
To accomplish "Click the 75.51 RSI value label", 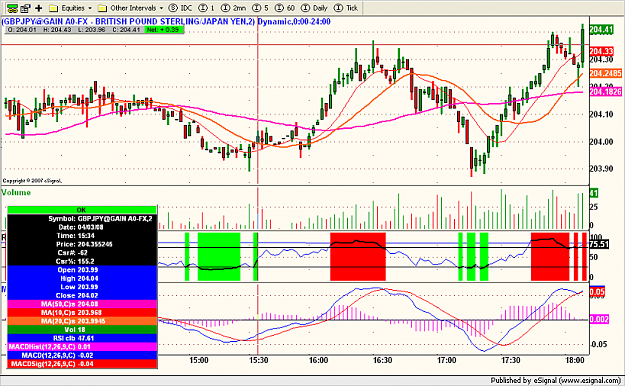I will (x=599, y=244).
